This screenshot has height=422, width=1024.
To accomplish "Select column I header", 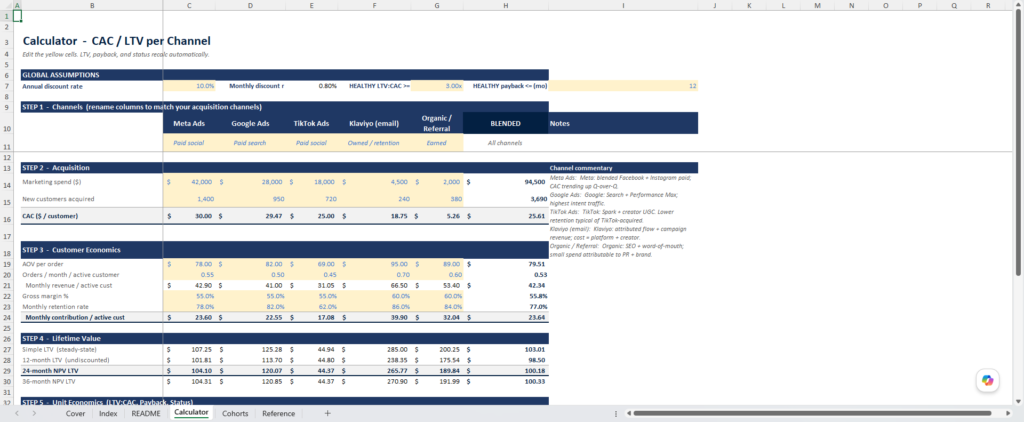I will point(623,5).
